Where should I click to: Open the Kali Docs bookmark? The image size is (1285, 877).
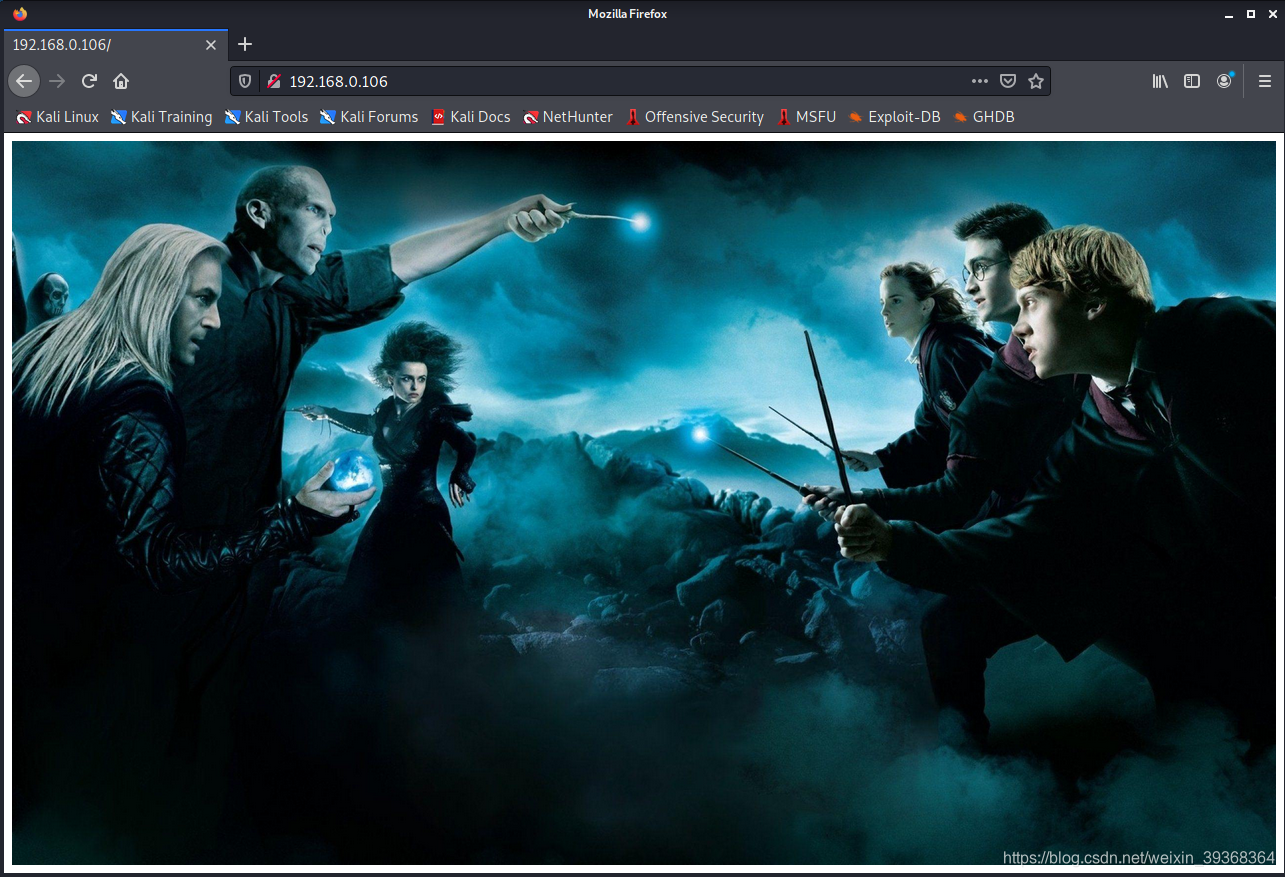tap(470, 117)
